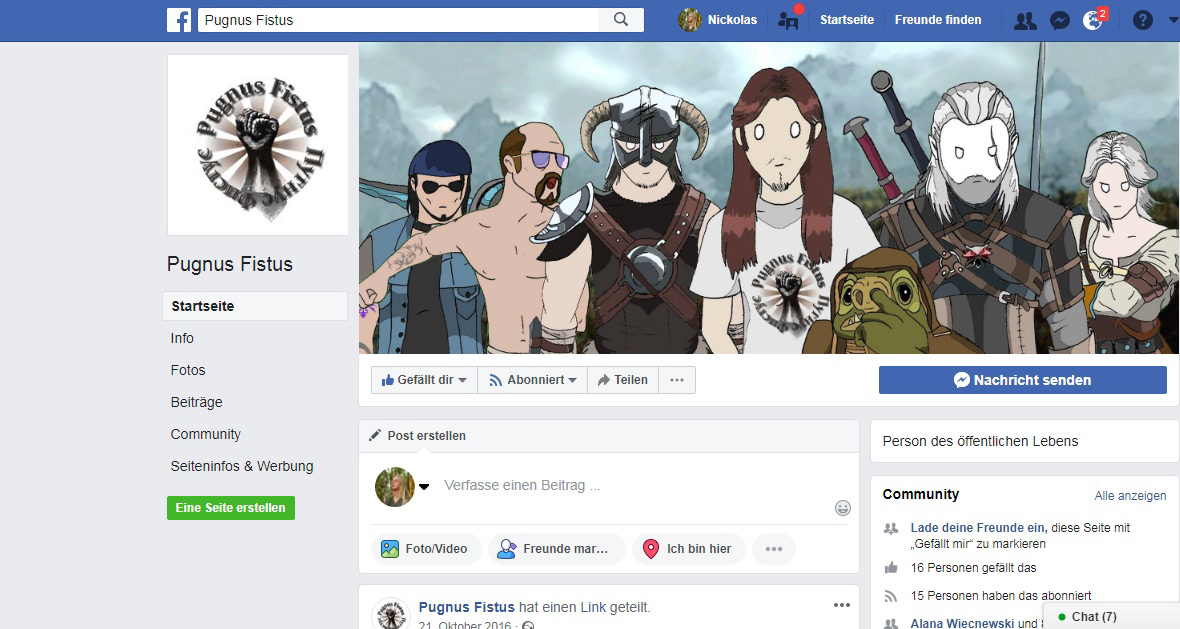Click the Facebook logo icon

click(179, 20)
